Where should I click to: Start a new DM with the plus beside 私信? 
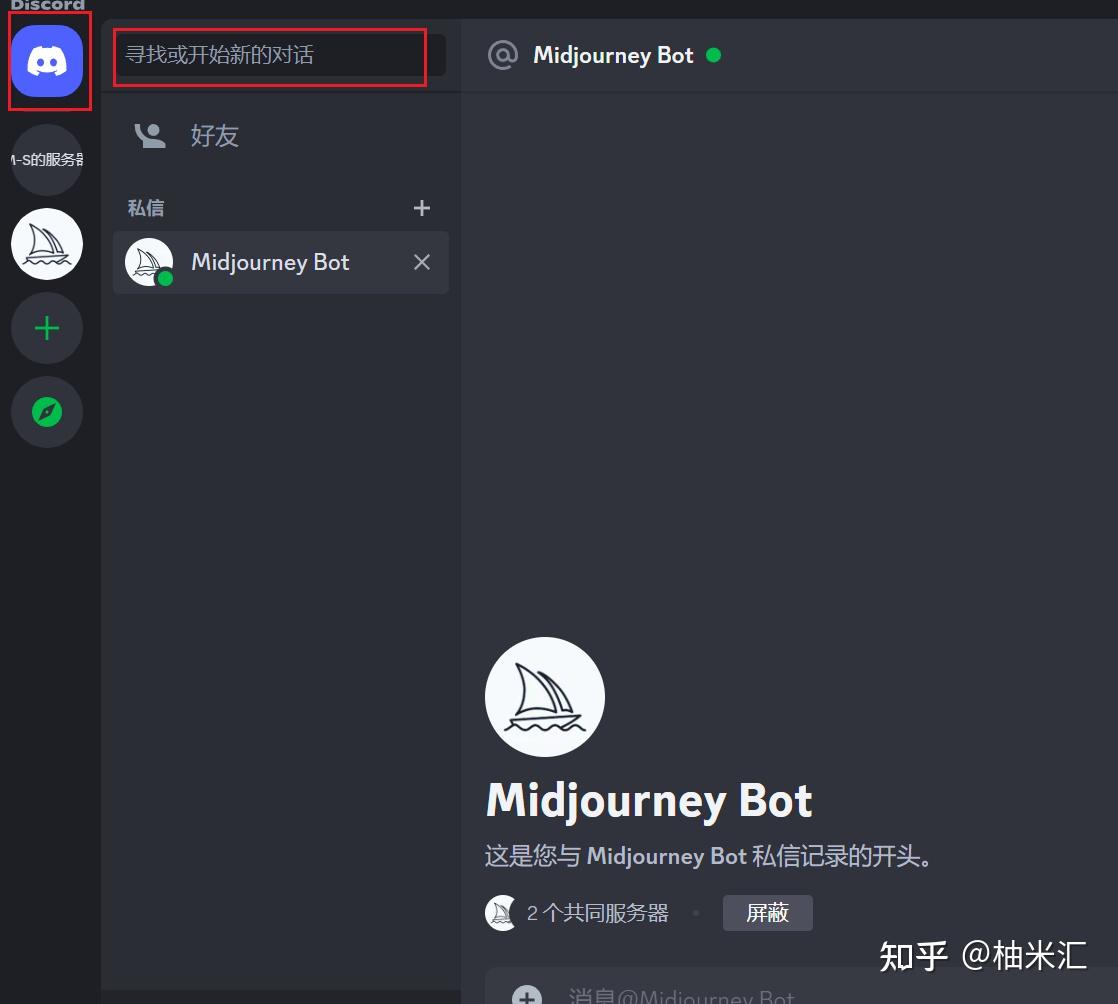(x=421, y=208)
